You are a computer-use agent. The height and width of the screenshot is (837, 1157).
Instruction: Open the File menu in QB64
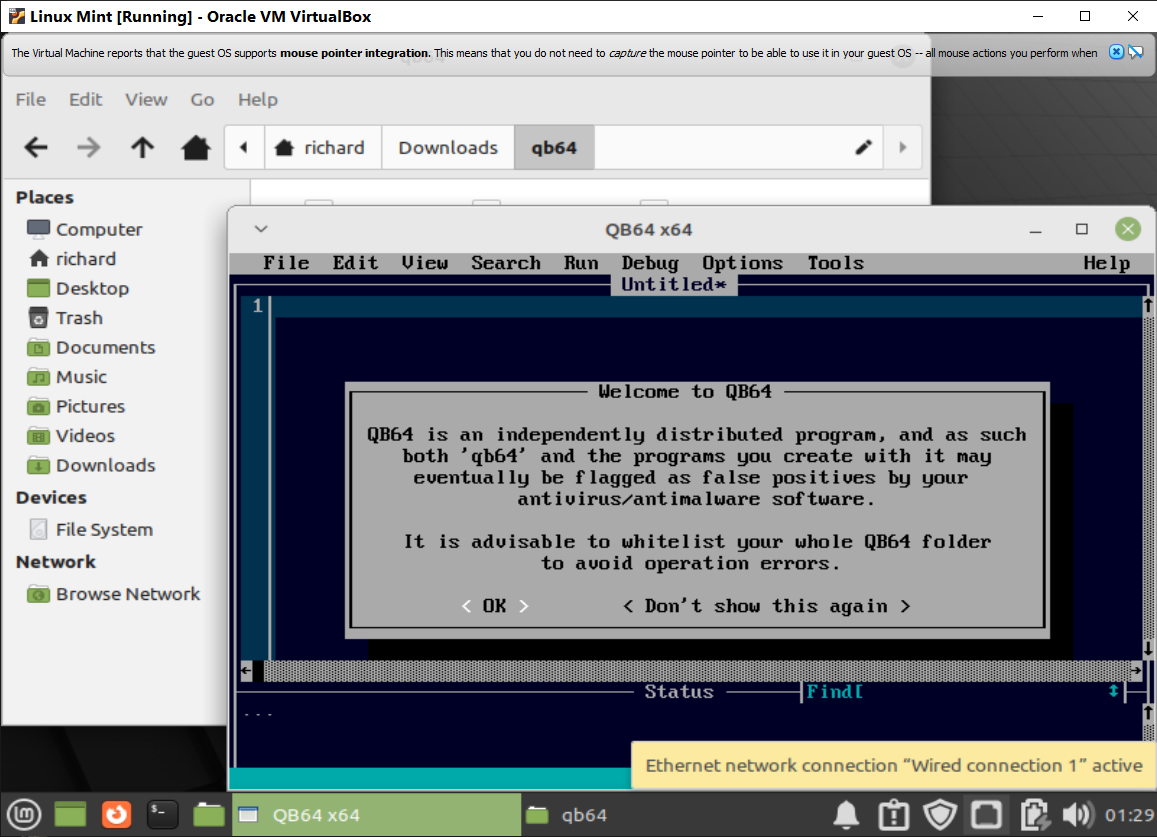tap(286, 263)
